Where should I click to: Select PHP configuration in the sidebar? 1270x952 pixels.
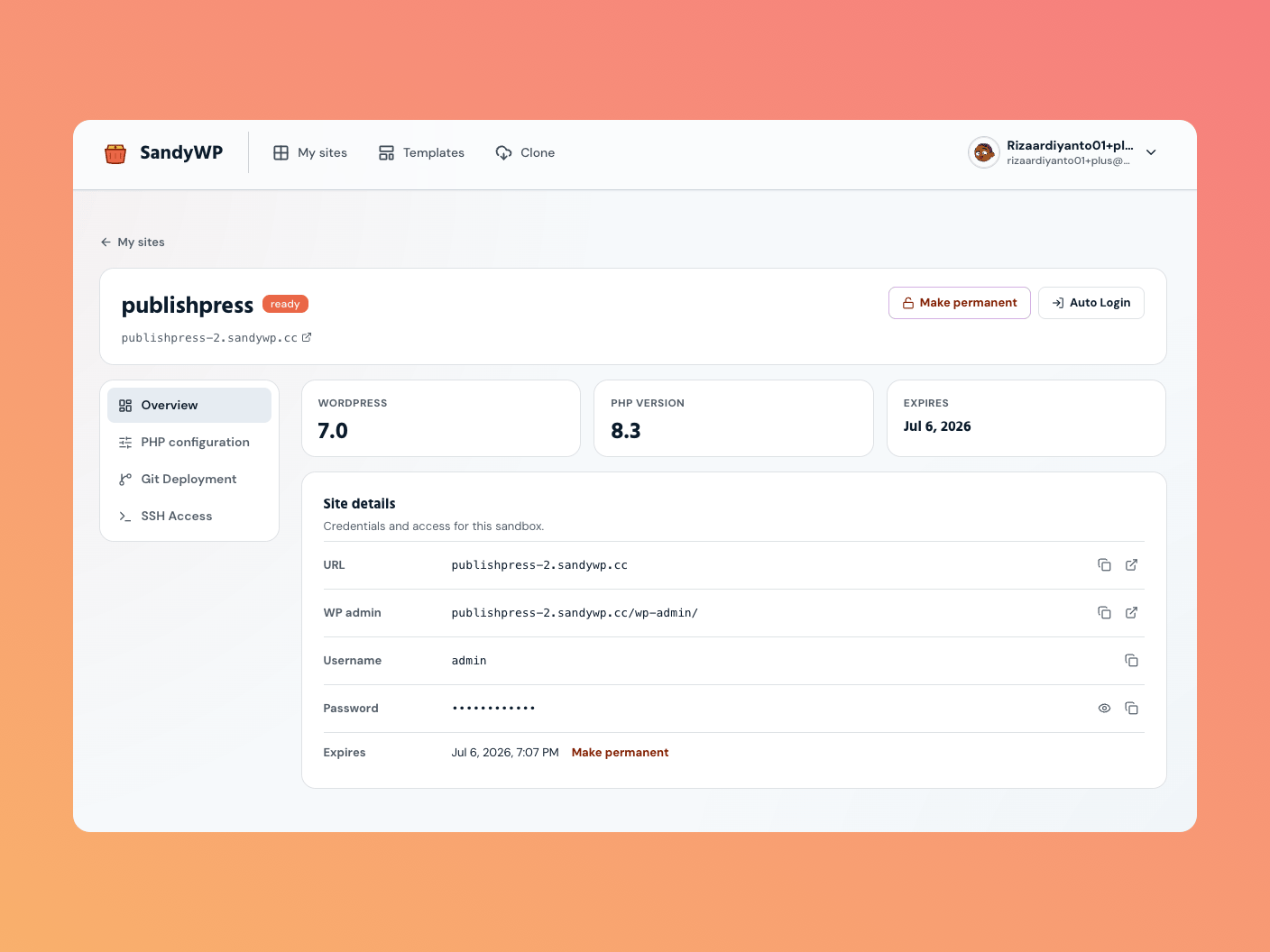coord(189,443)
